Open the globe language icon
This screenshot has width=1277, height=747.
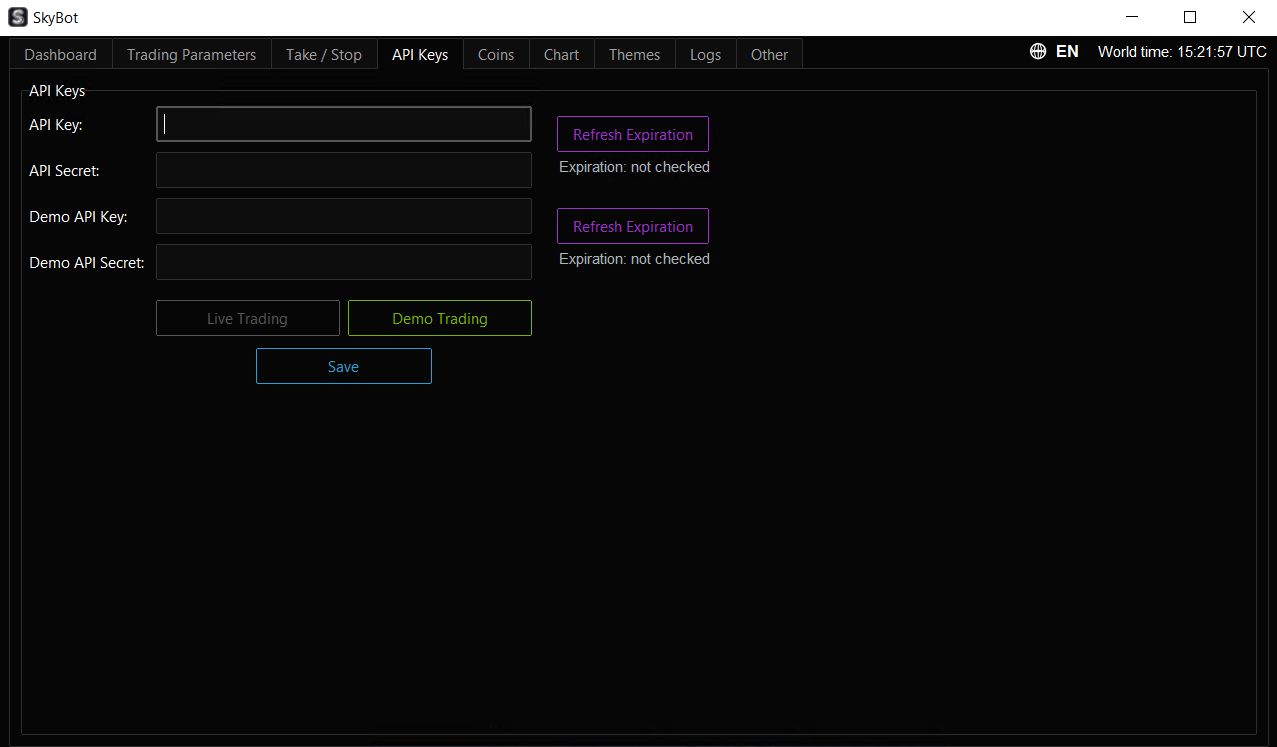coord(1038,51)
